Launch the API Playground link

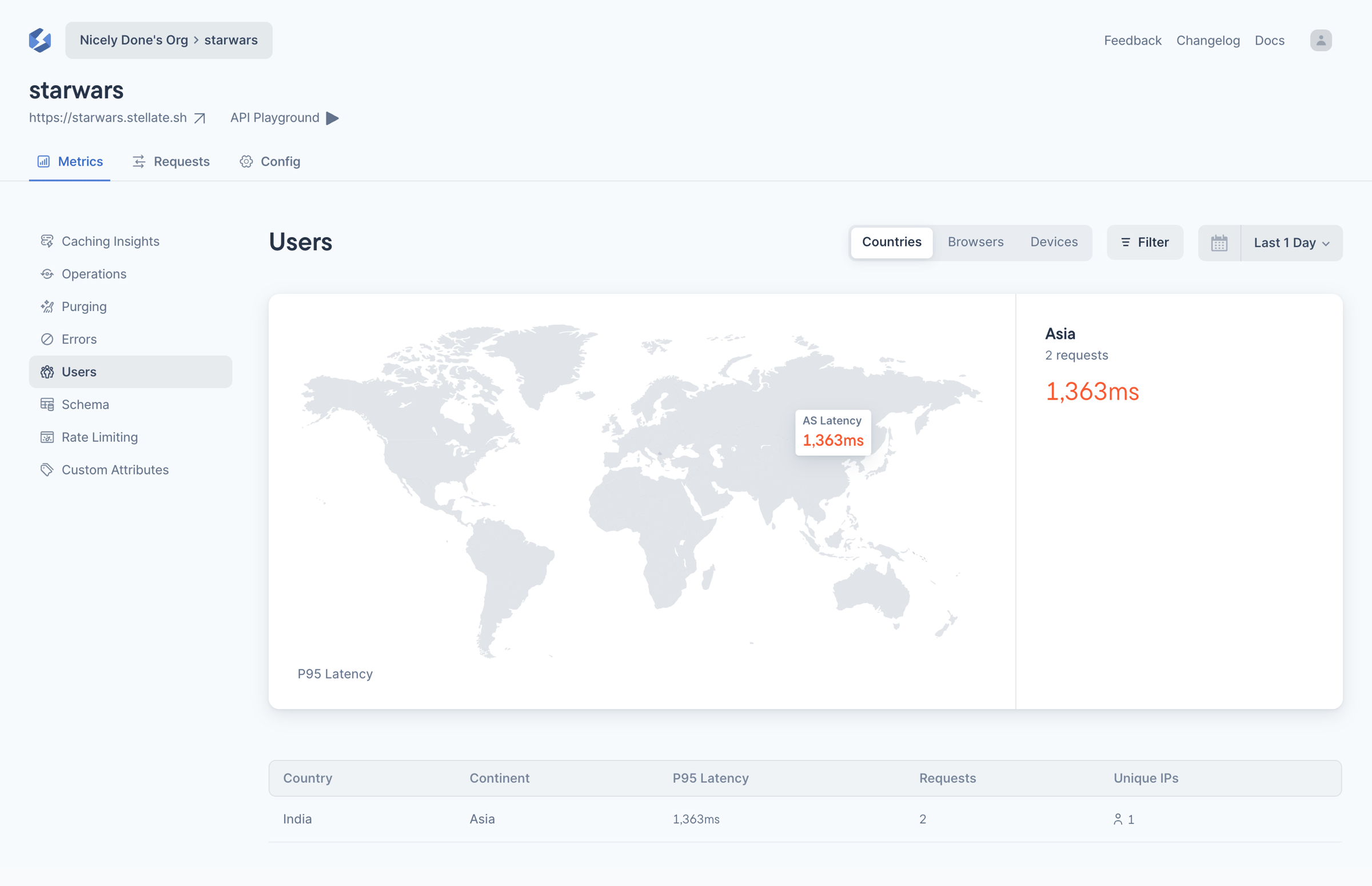click(275, 118)
